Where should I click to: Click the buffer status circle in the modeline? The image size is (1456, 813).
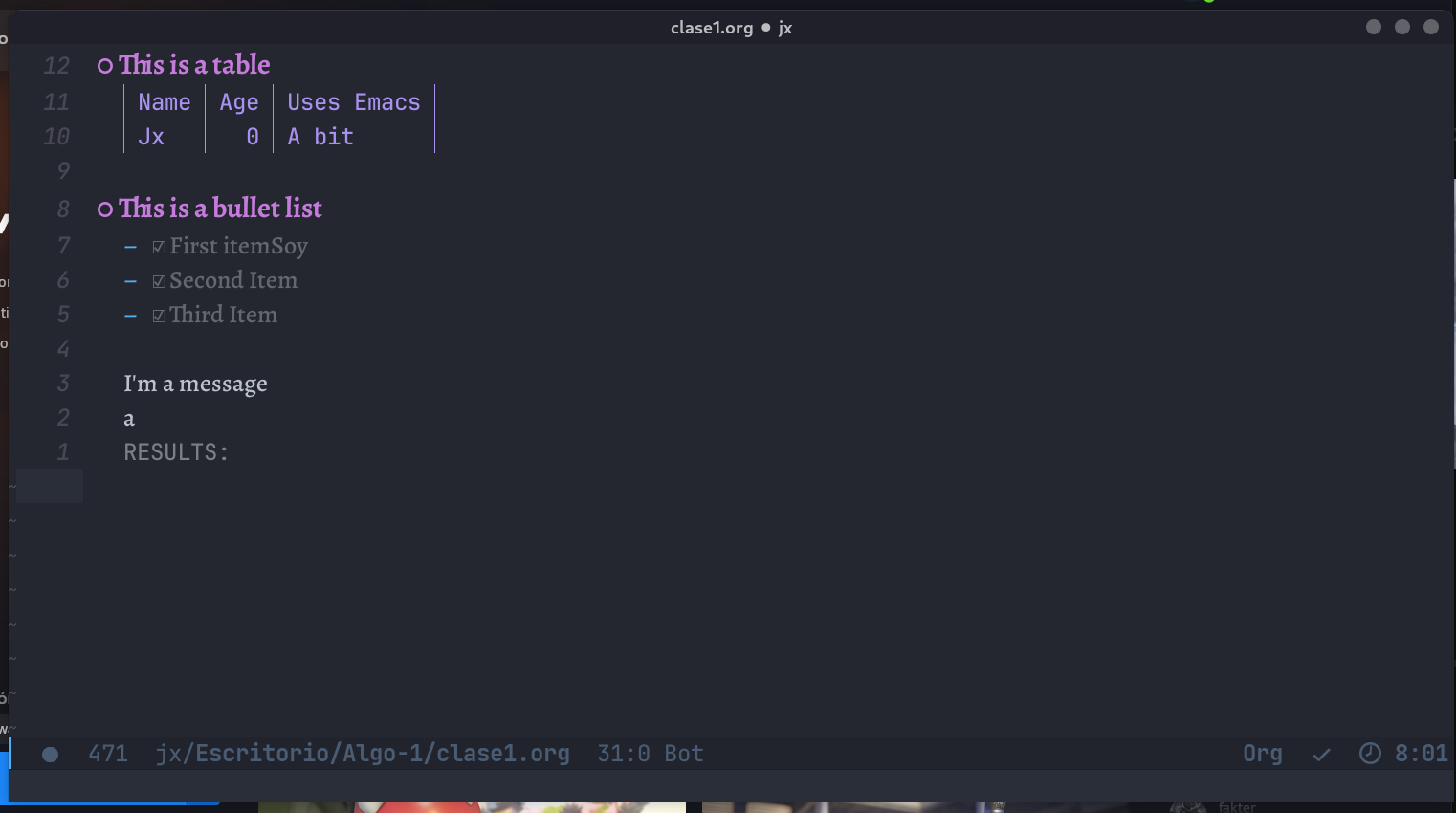point(50,754)
